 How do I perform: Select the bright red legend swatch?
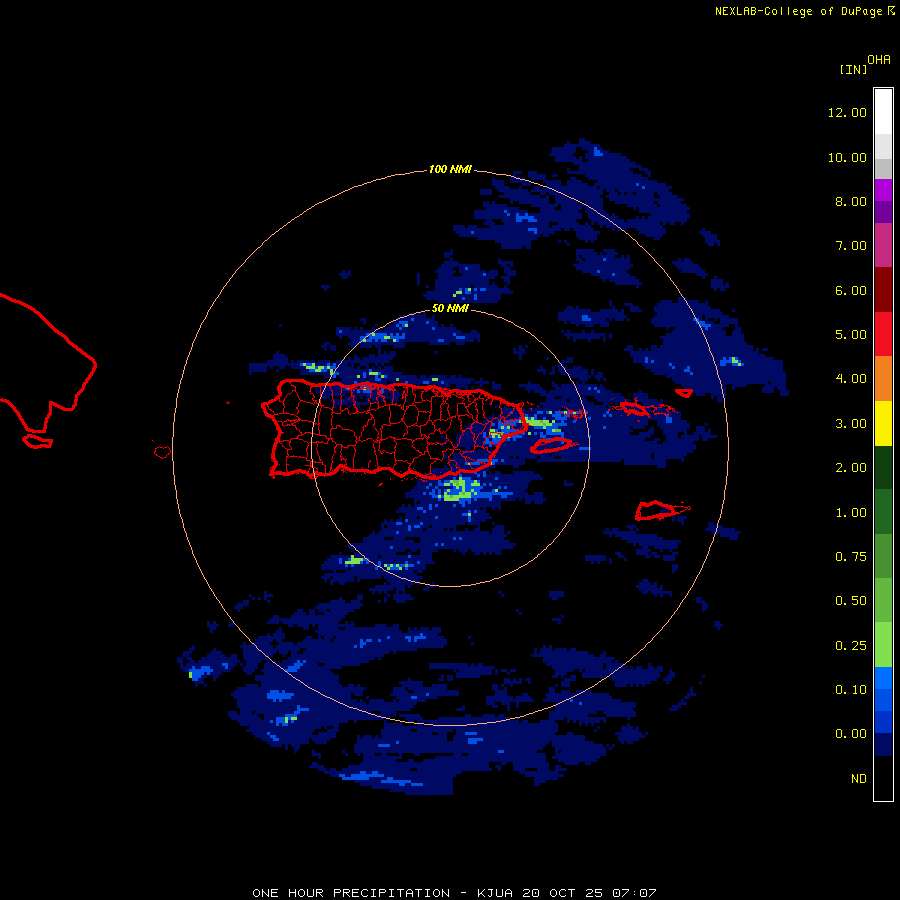click(x=883, y=334)
